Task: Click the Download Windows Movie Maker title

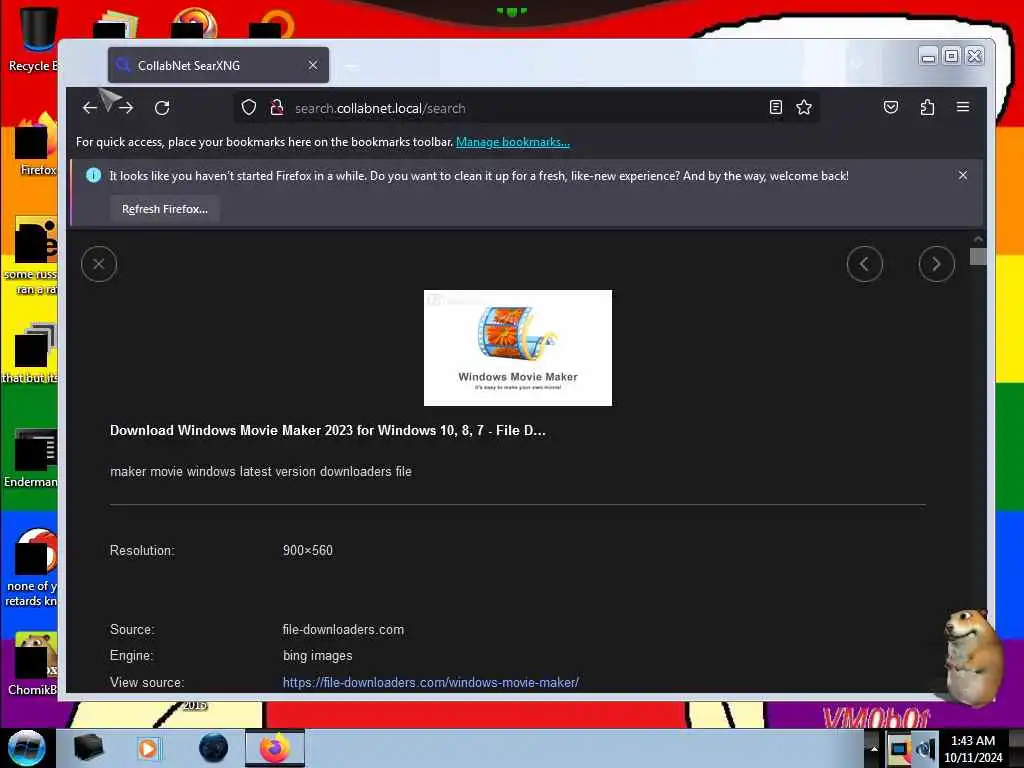Action: [x=328, y=430]
